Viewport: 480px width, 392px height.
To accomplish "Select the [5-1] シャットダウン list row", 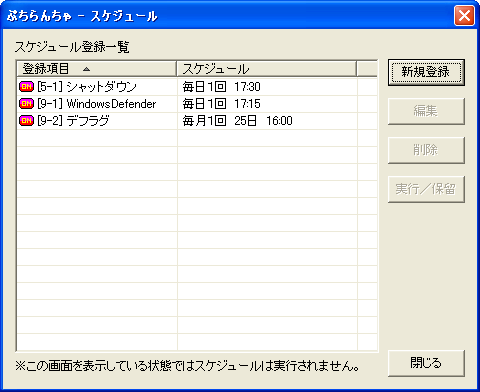I will click(x=197, y=87).
